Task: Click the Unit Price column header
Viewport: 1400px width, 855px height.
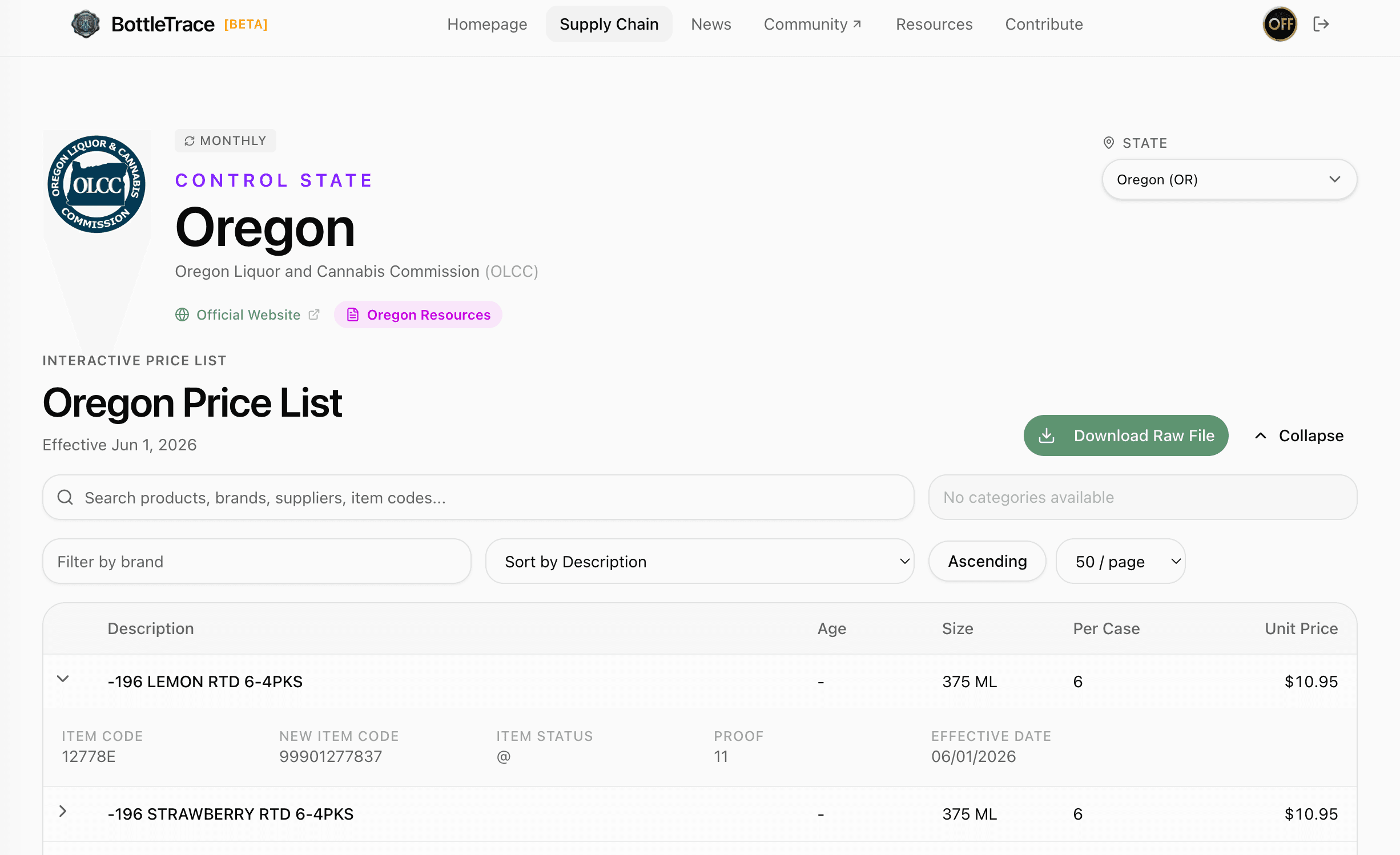Action: click(x=1301, y=629)
